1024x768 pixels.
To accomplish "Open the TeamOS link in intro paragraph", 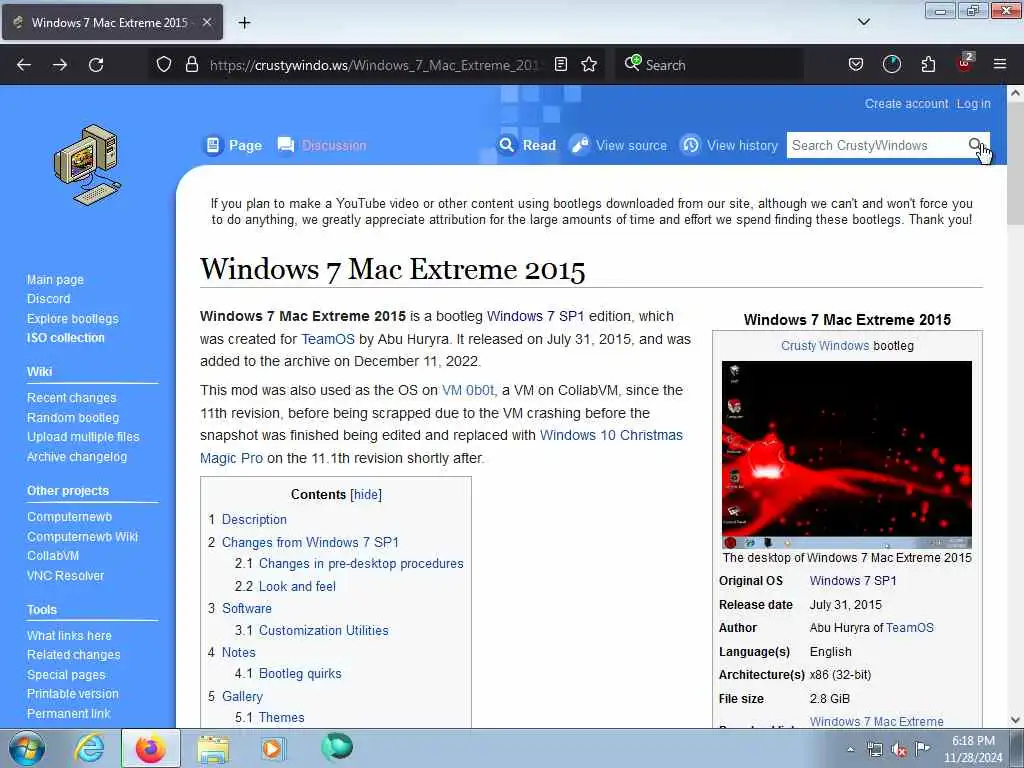I will point(328,339).
